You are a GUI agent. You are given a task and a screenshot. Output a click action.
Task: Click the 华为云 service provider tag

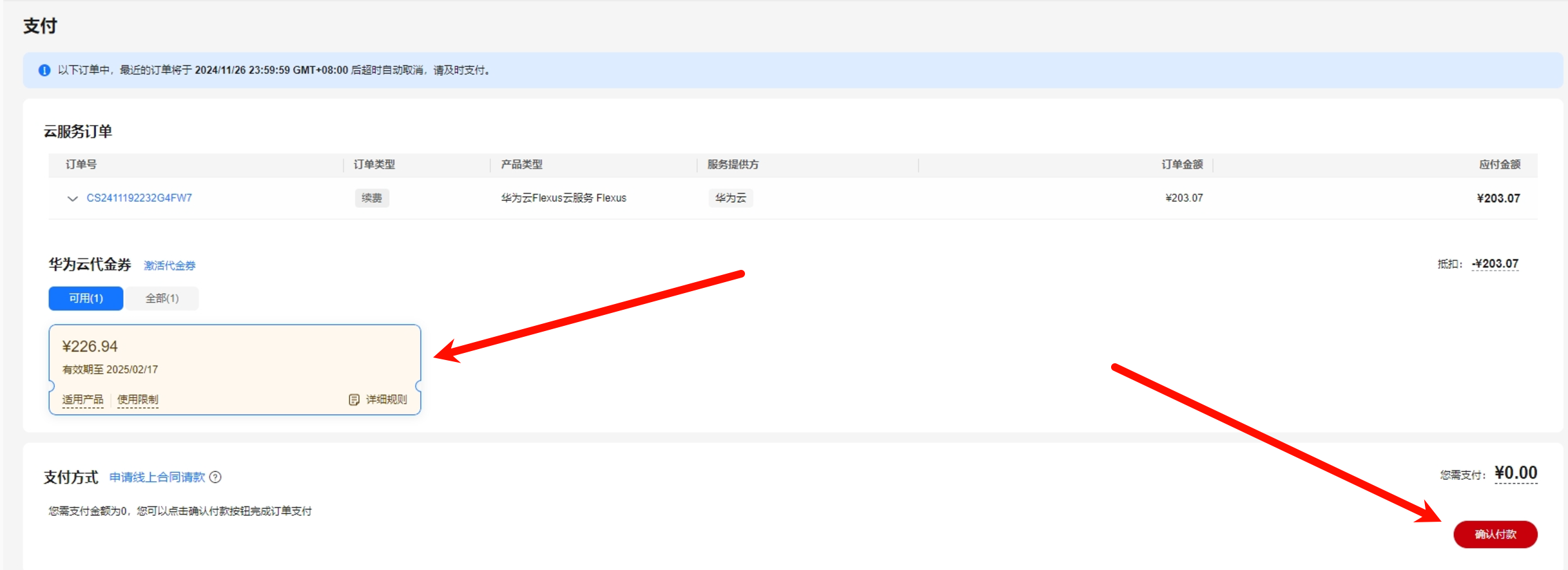point(730,198)
